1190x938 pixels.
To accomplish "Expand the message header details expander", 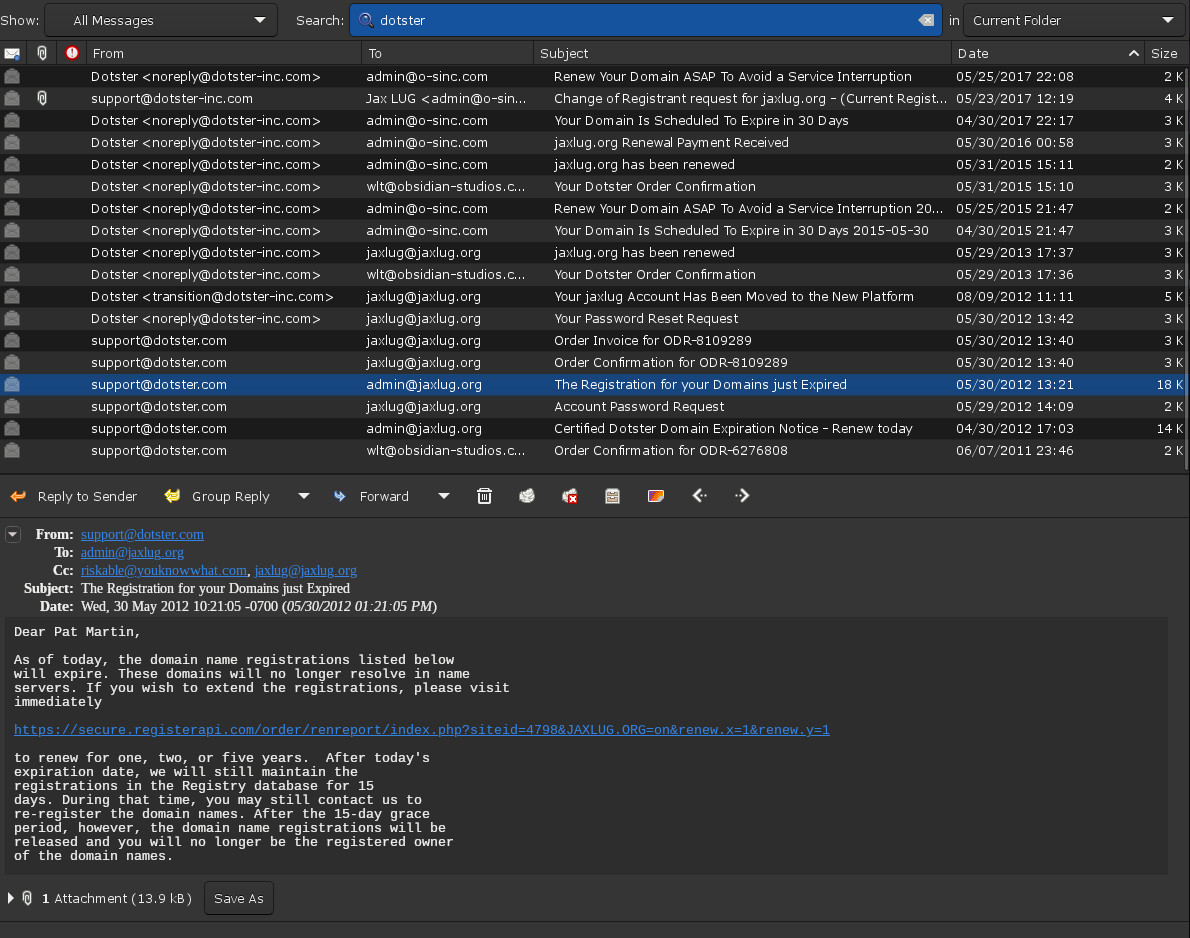I will pyautogui.click(x=13, y=534).
